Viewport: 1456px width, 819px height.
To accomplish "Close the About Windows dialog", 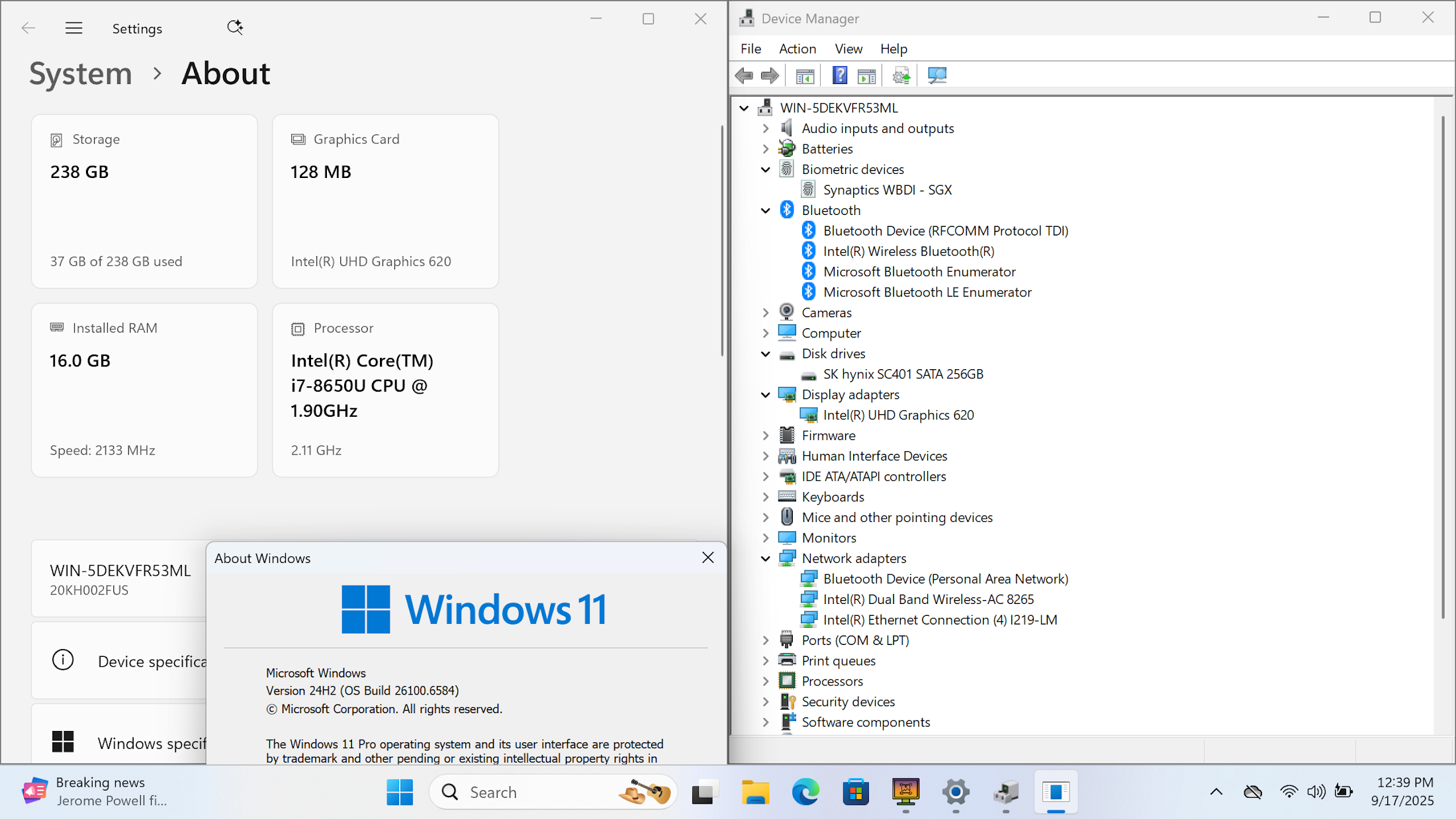I will [x=707, y=558].
